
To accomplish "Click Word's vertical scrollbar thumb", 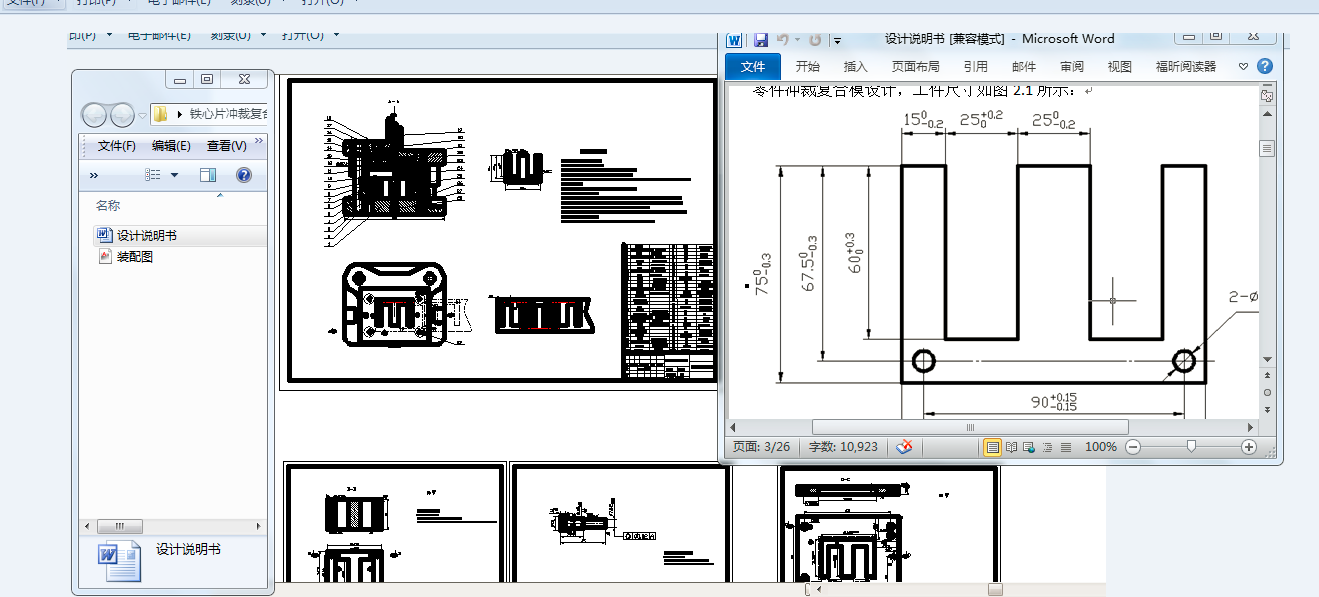I will point(1267,149).
